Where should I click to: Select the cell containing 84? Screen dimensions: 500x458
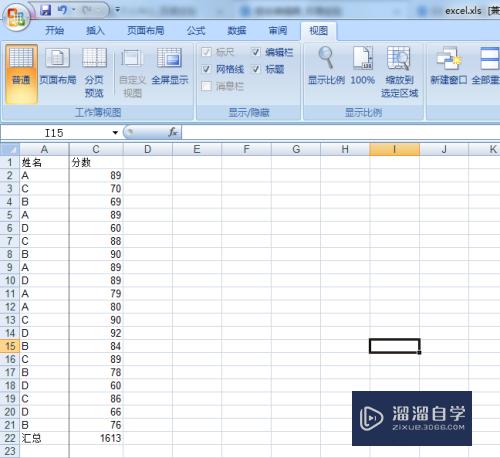click(x=96, y=346)
